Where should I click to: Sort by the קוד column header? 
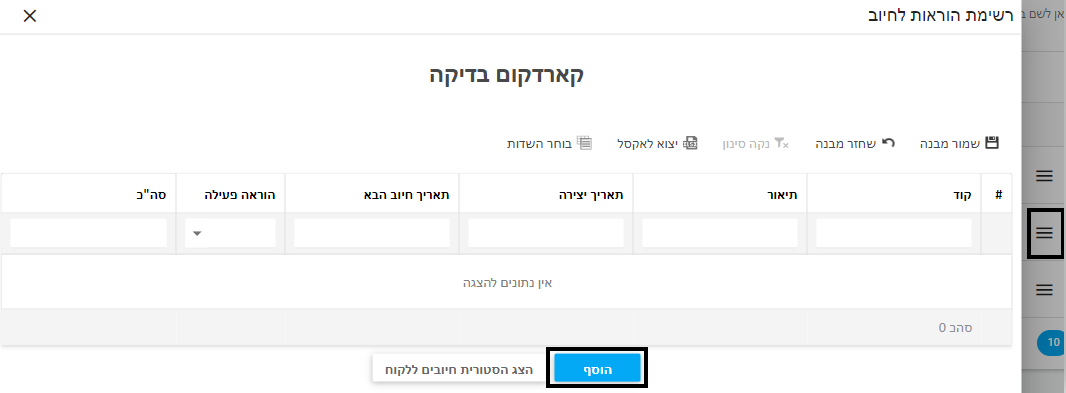894,194
